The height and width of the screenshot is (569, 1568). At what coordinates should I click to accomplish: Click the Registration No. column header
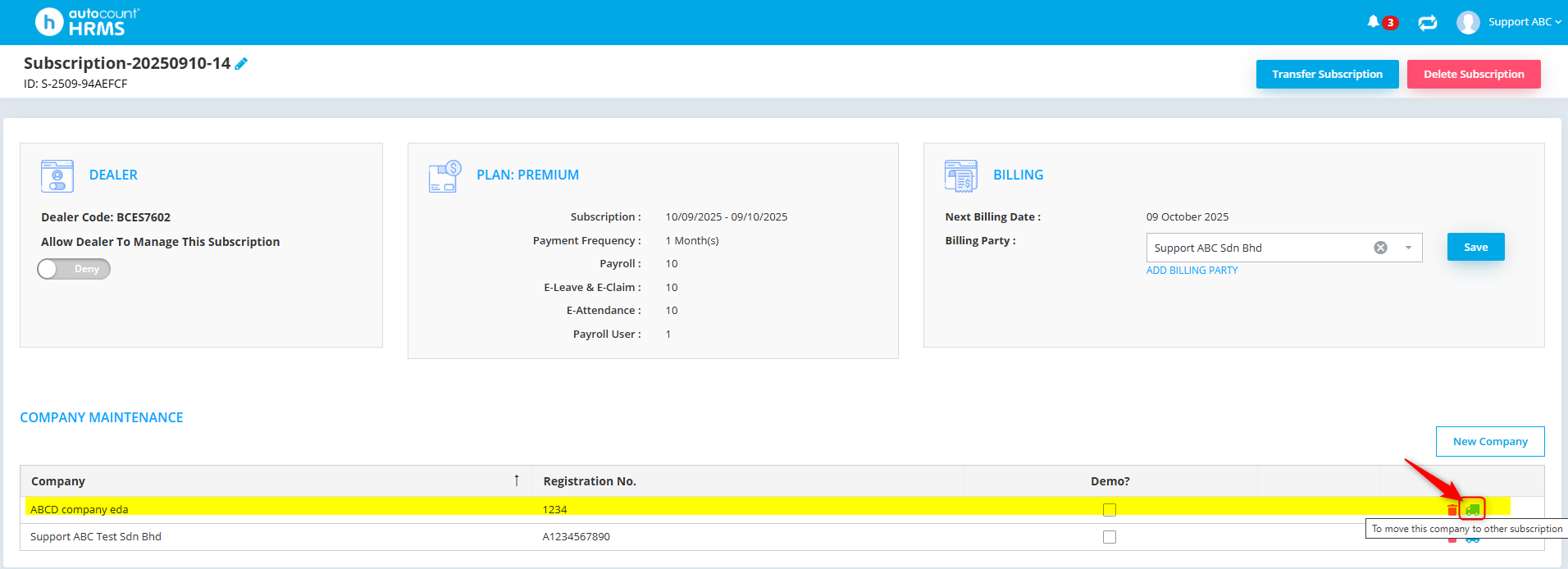point(747,481)
